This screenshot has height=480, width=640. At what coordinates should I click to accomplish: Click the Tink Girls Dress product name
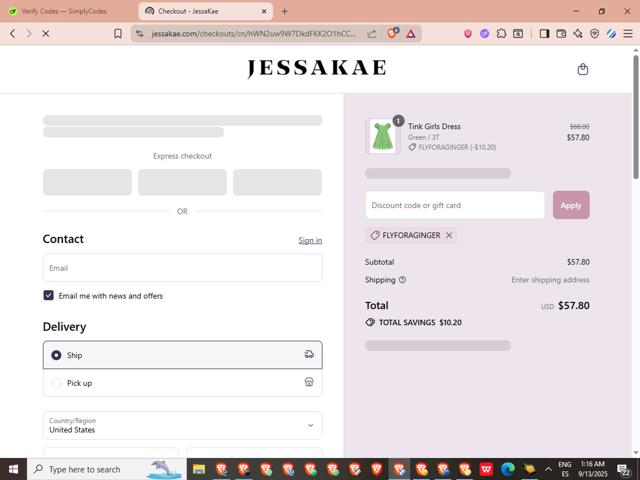pos(434,126)
